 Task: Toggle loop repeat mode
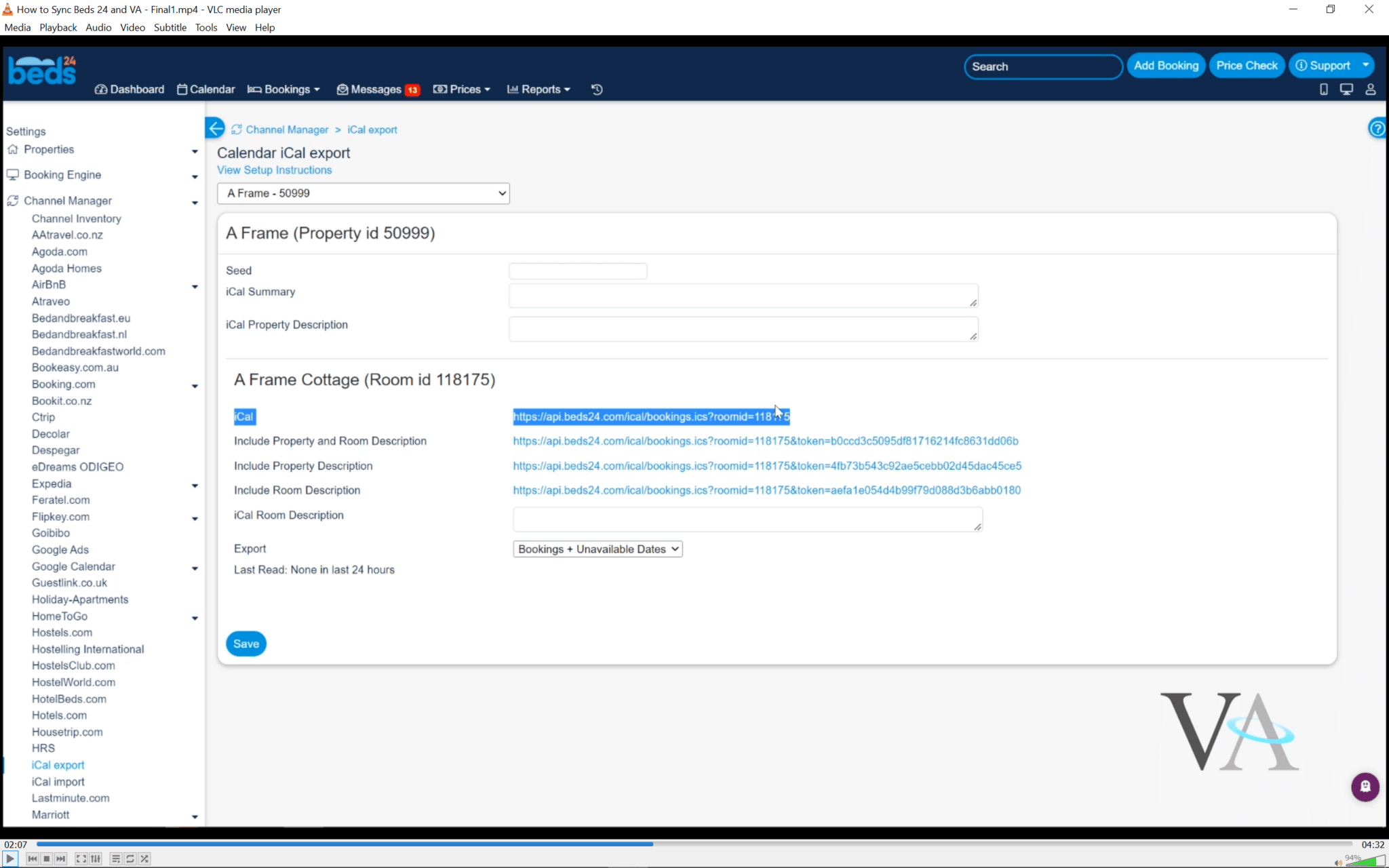point(130,859)
